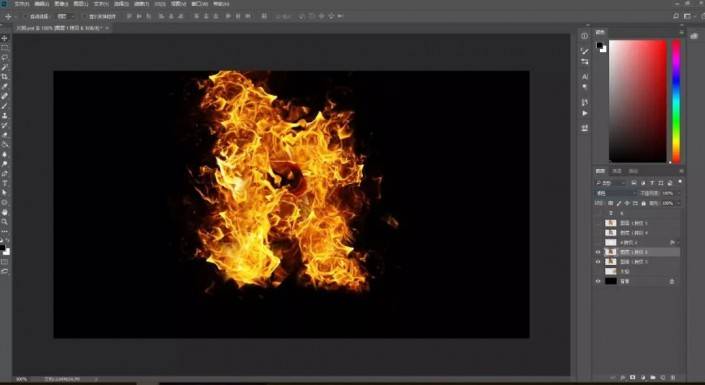Open the 编辑(E) Edit menu
The width and height of the screenshot is (705, 385).
pyautogui.click(x=42, y=4)
